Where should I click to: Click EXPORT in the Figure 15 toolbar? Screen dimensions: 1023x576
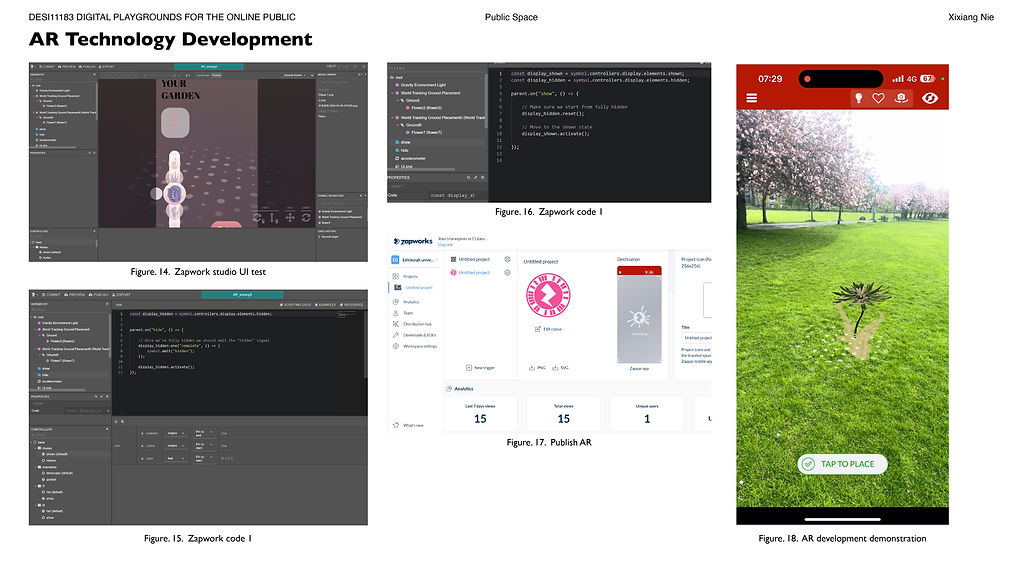[121, 295]
